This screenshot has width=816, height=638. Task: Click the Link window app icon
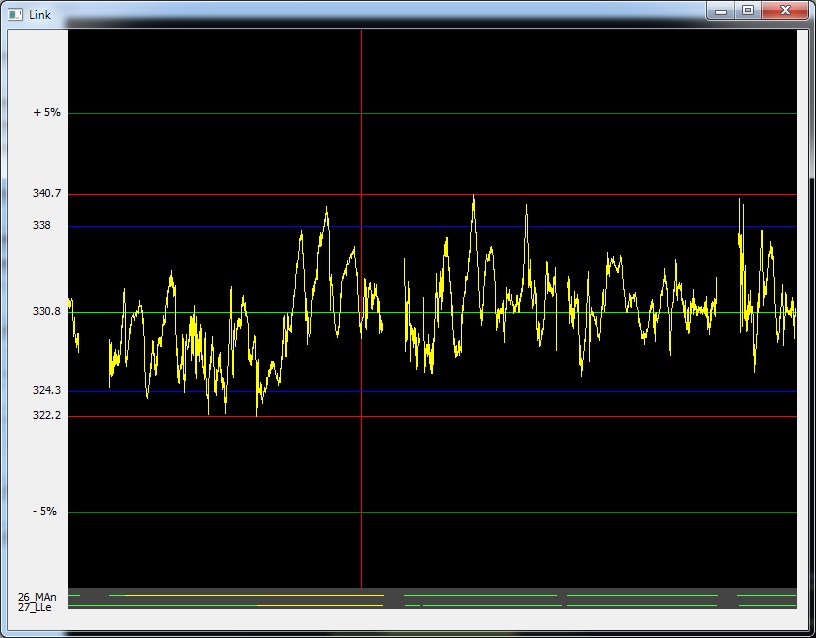click(15, 15)
